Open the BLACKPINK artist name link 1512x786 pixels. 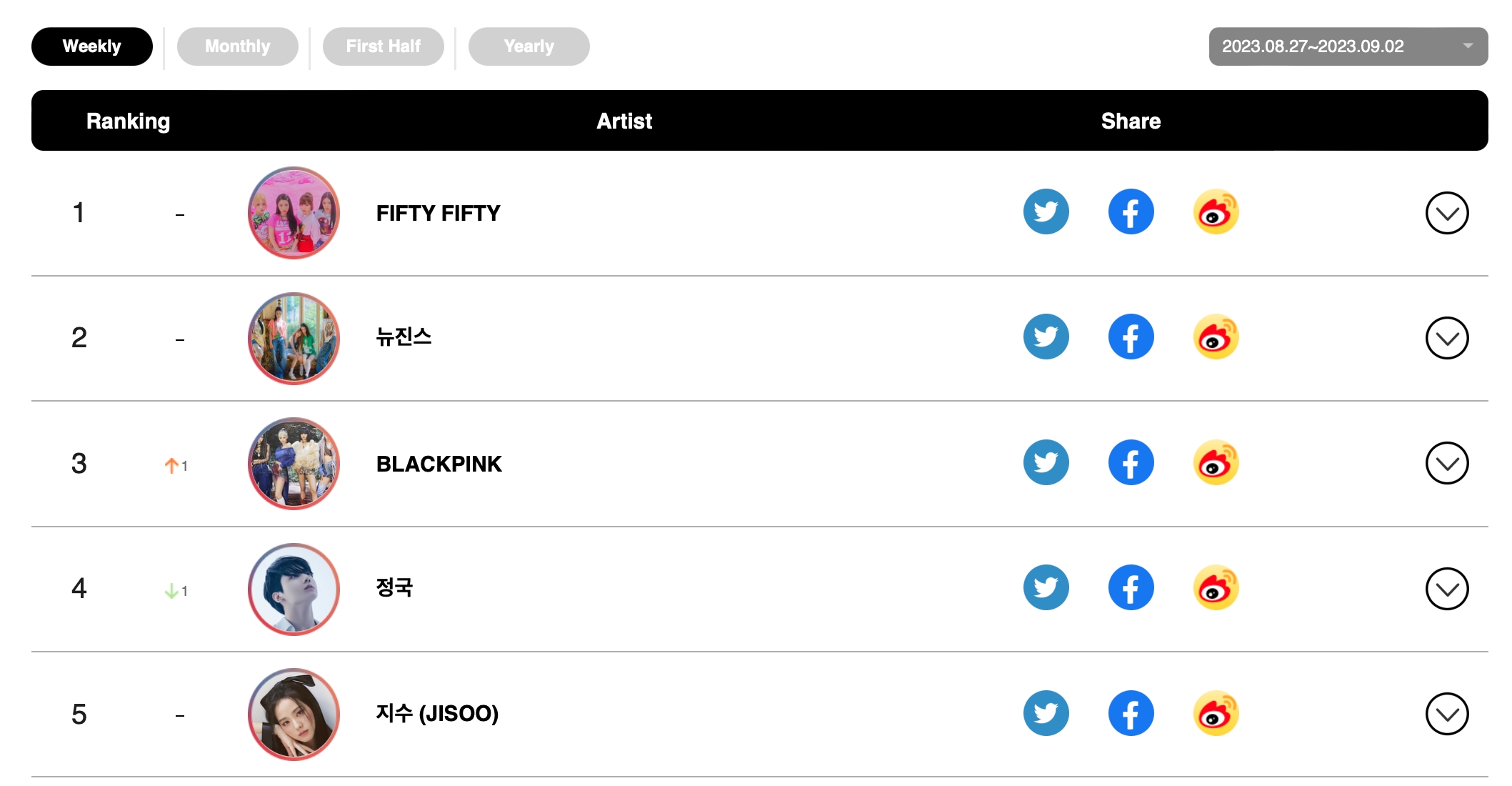tap(439, 464)
